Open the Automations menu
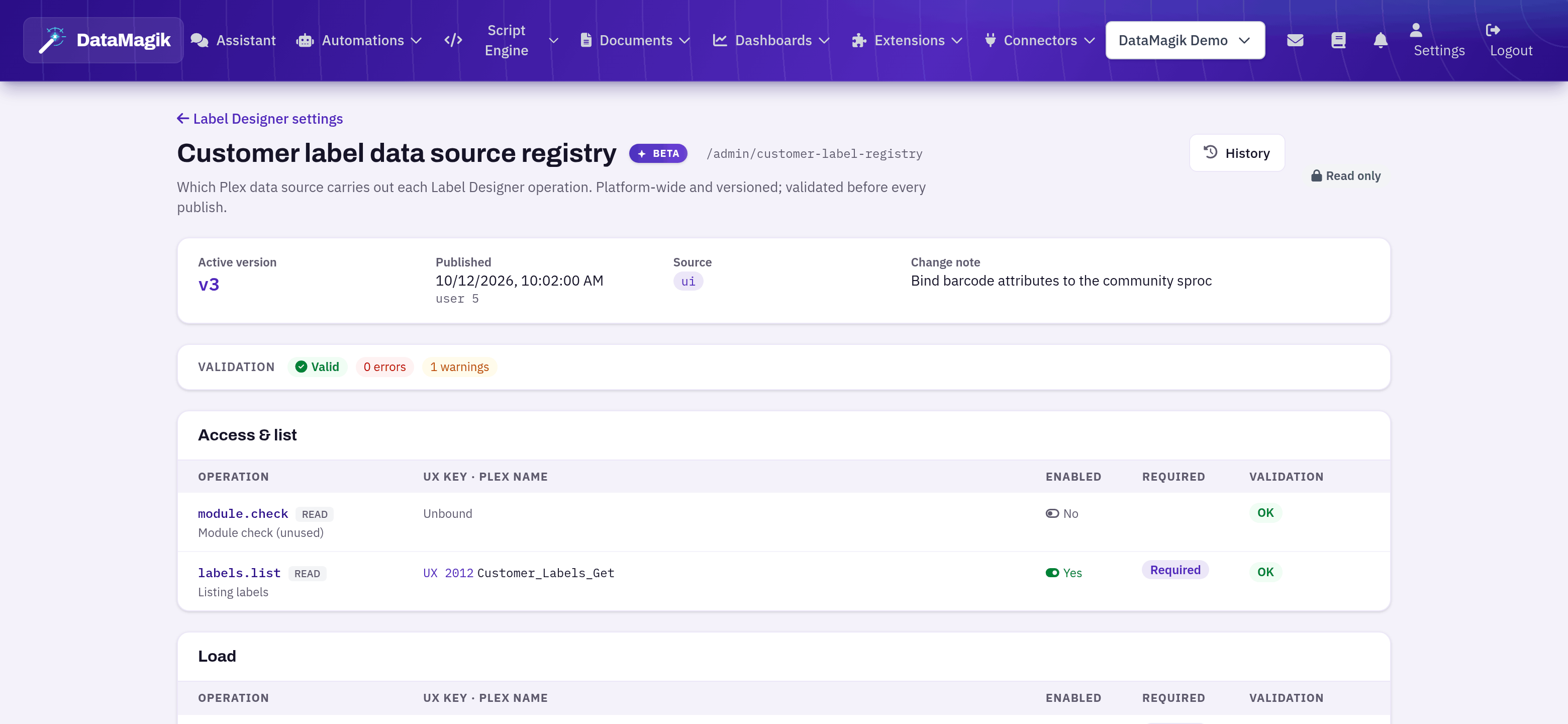The height and width of the screenshot is (724, 1568). coord(359,40)
